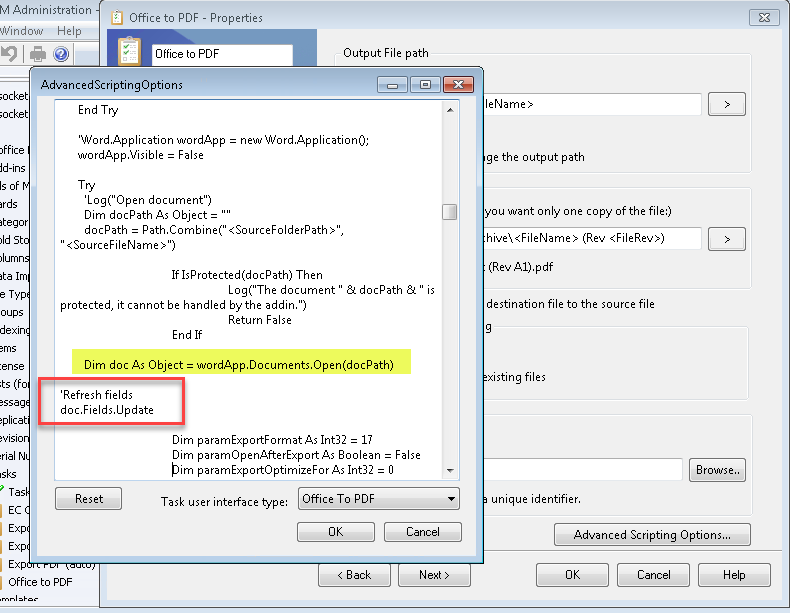Click the End Try line
Viewport: 790px width, 613px height.
click(98, 110)
